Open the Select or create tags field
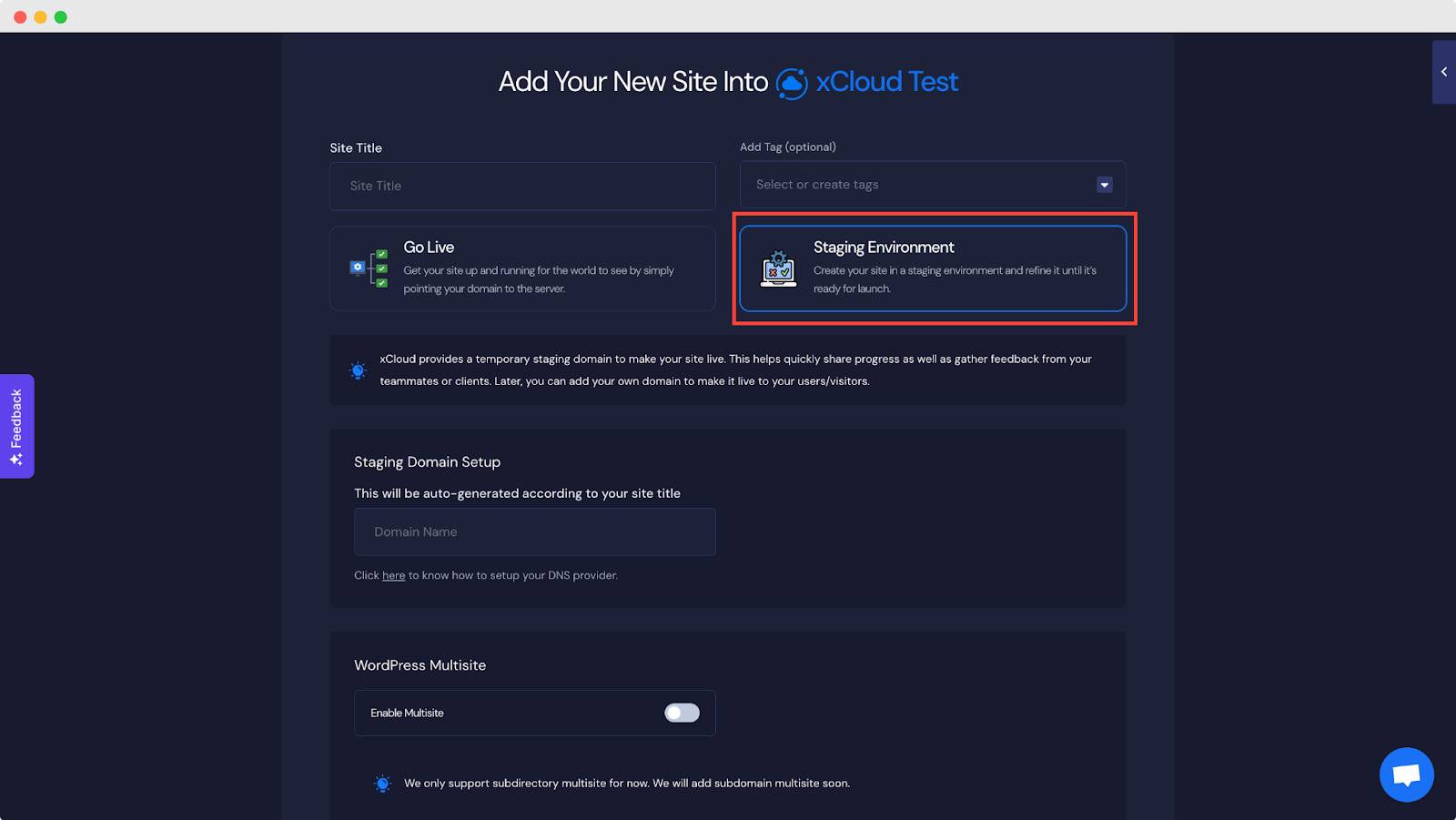 pyautogui.click(x=919, y=185)
